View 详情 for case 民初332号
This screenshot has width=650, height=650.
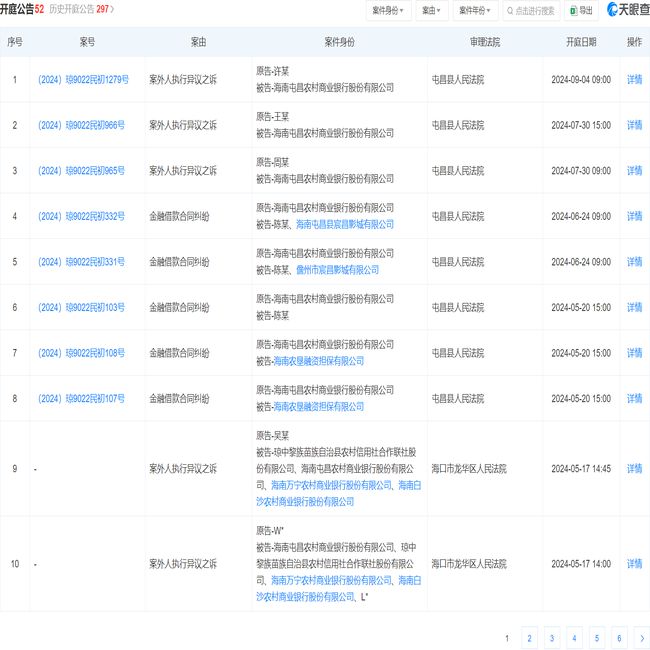pos(634,216)
